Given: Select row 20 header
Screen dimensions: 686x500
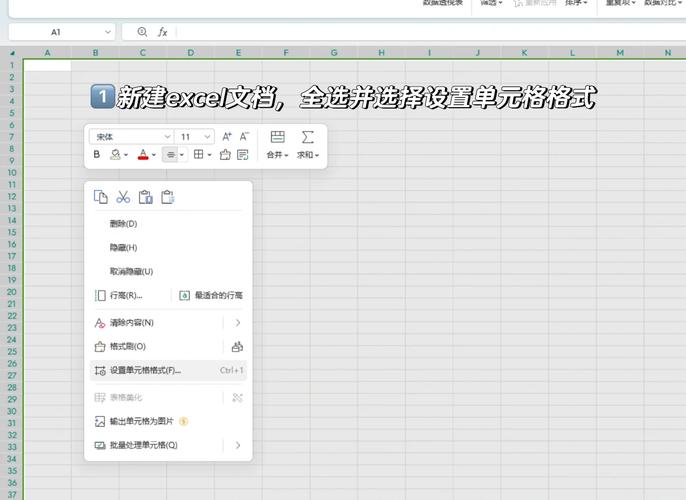Looking at the screenshot, I should [12, 292].
